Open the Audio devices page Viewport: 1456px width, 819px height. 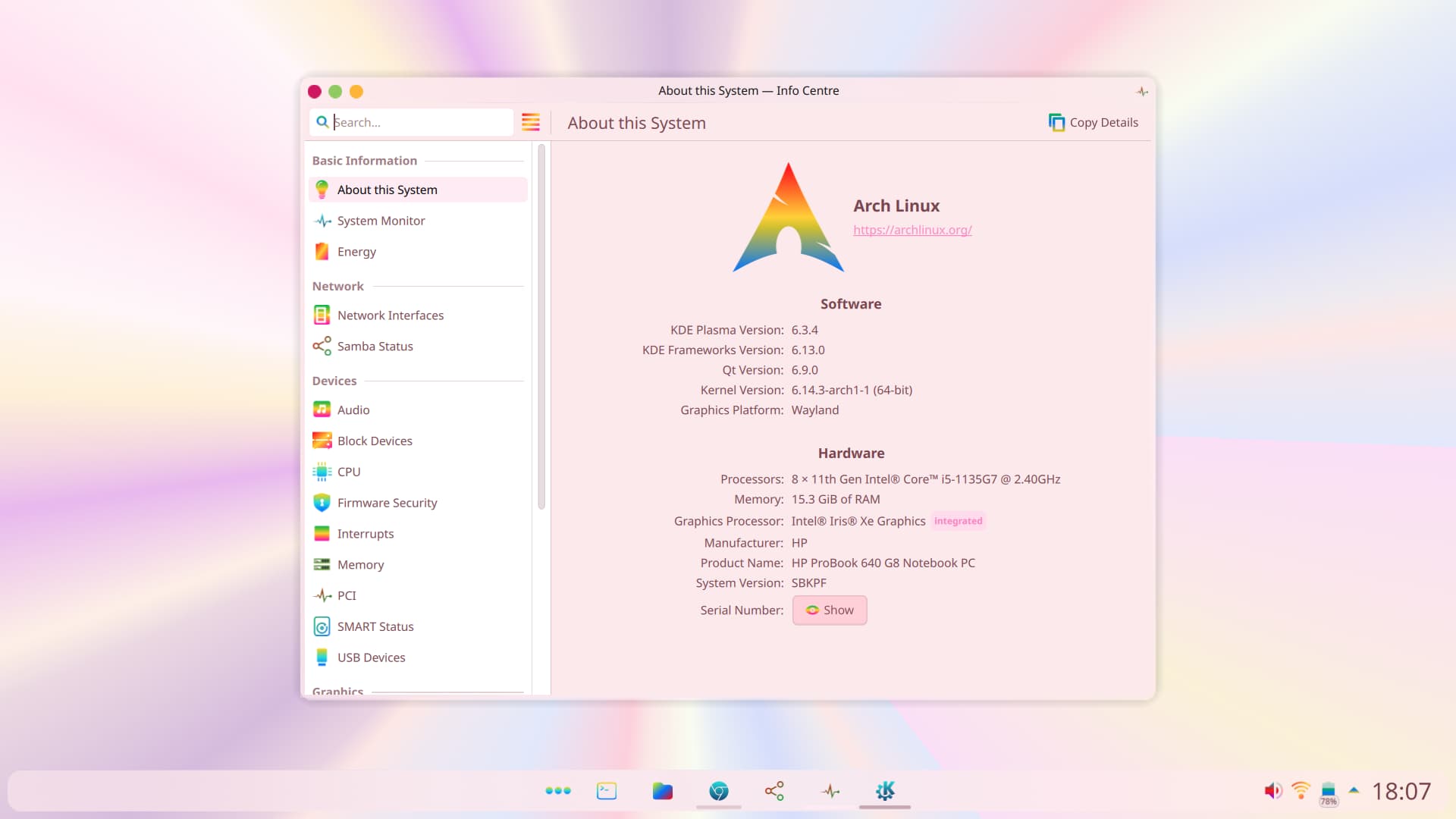coord(418,409)
